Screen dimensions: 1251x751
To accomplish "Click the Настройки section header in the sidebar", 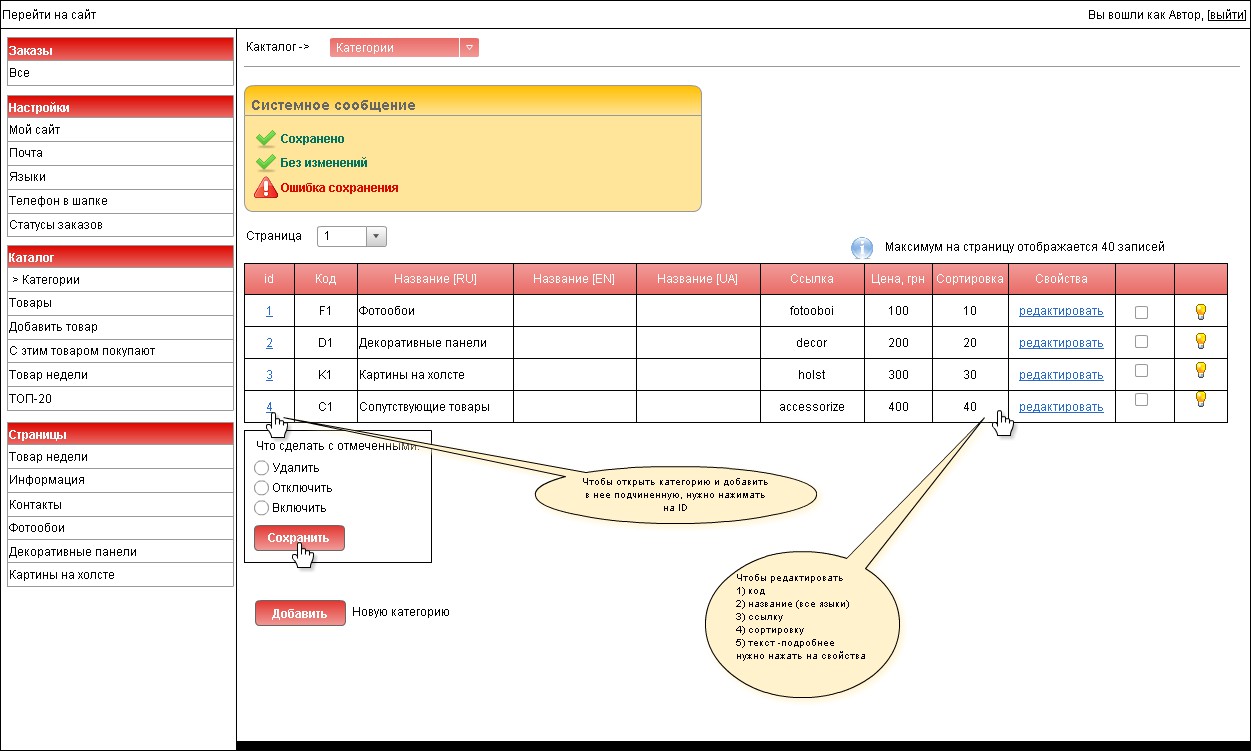I will click(120, 107).
